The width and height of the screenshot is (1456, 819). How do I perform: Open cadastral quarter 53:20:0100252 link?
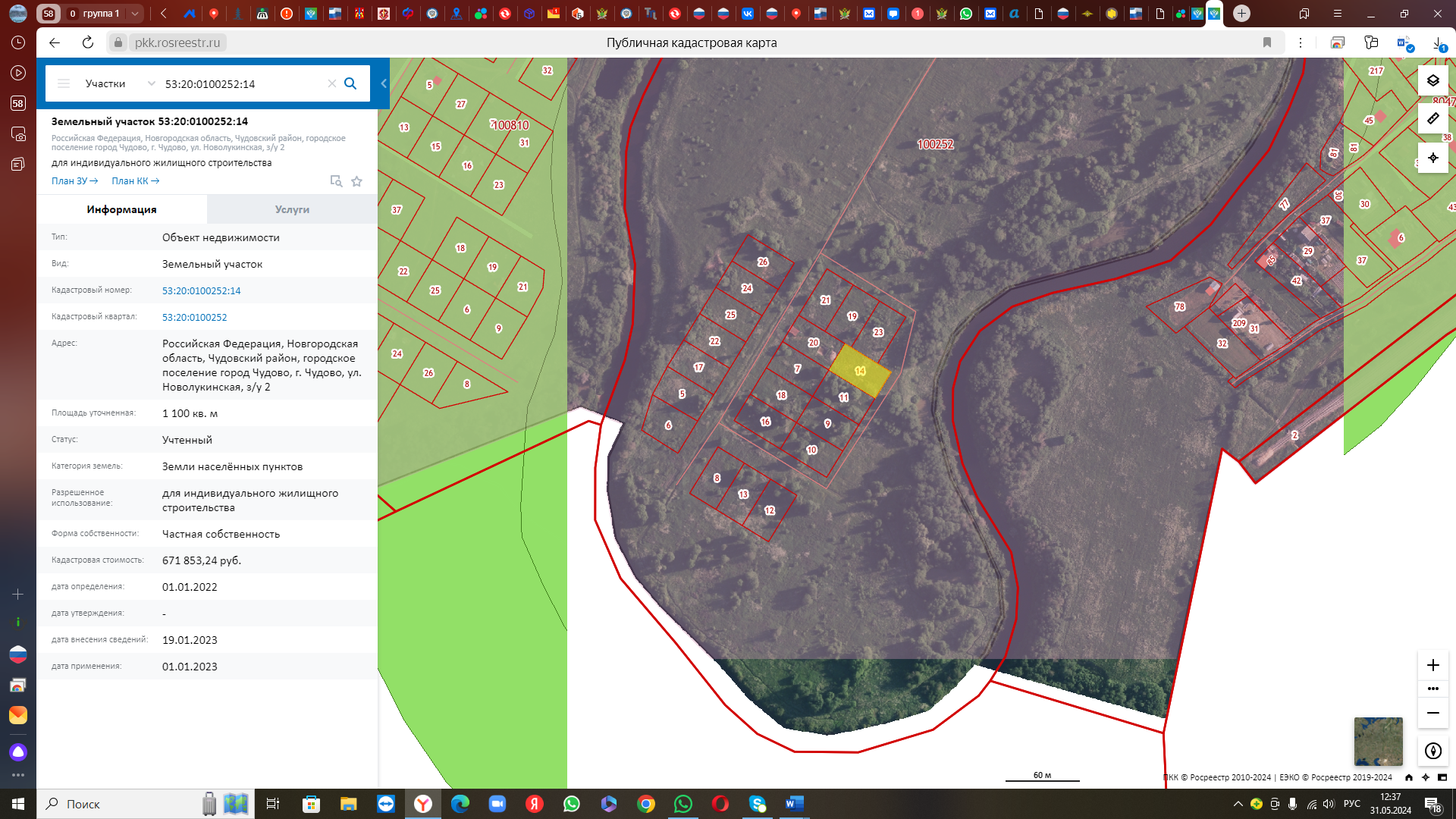[194, 317]
